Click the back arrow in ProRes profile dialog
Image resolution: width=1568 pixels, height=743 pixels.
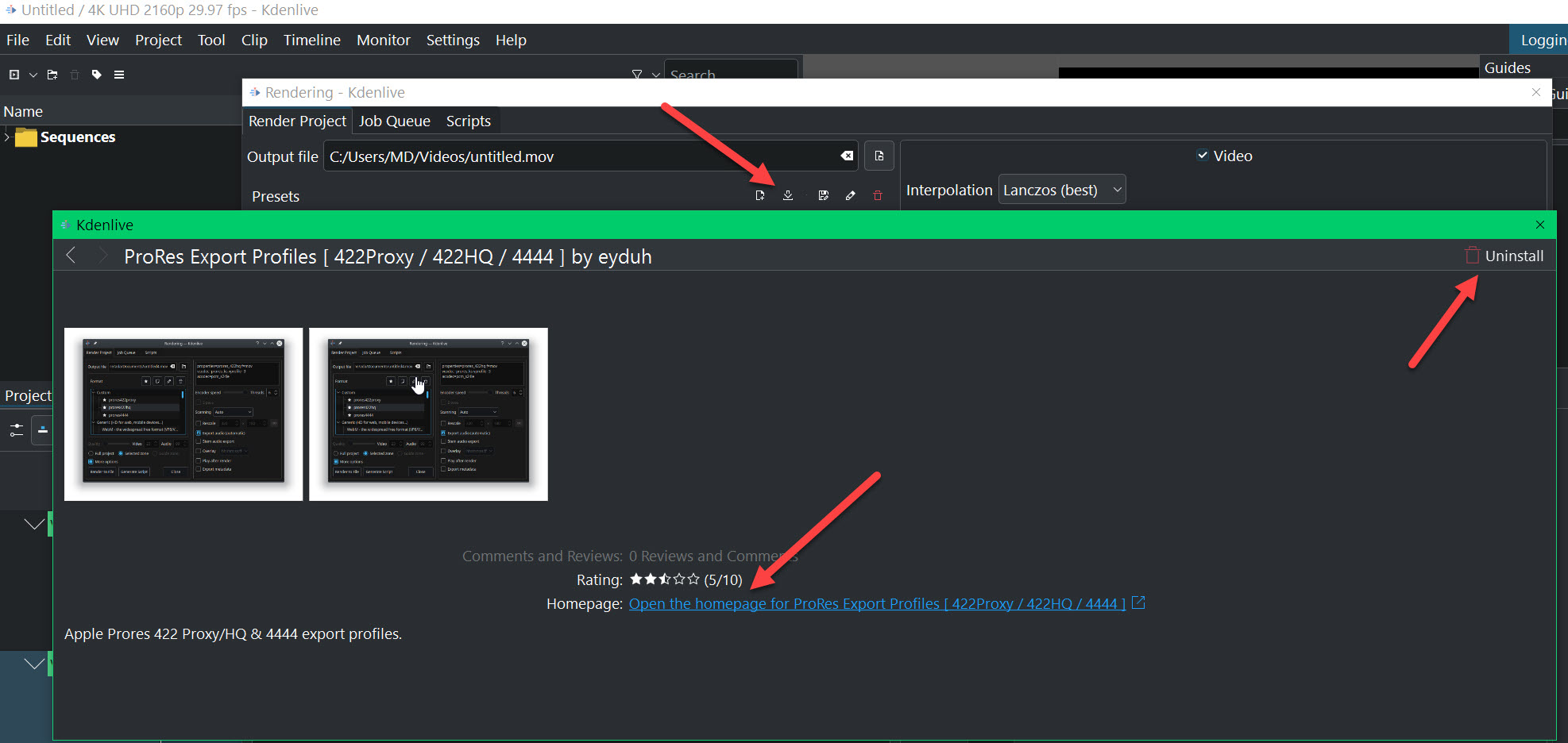[71, 255]
